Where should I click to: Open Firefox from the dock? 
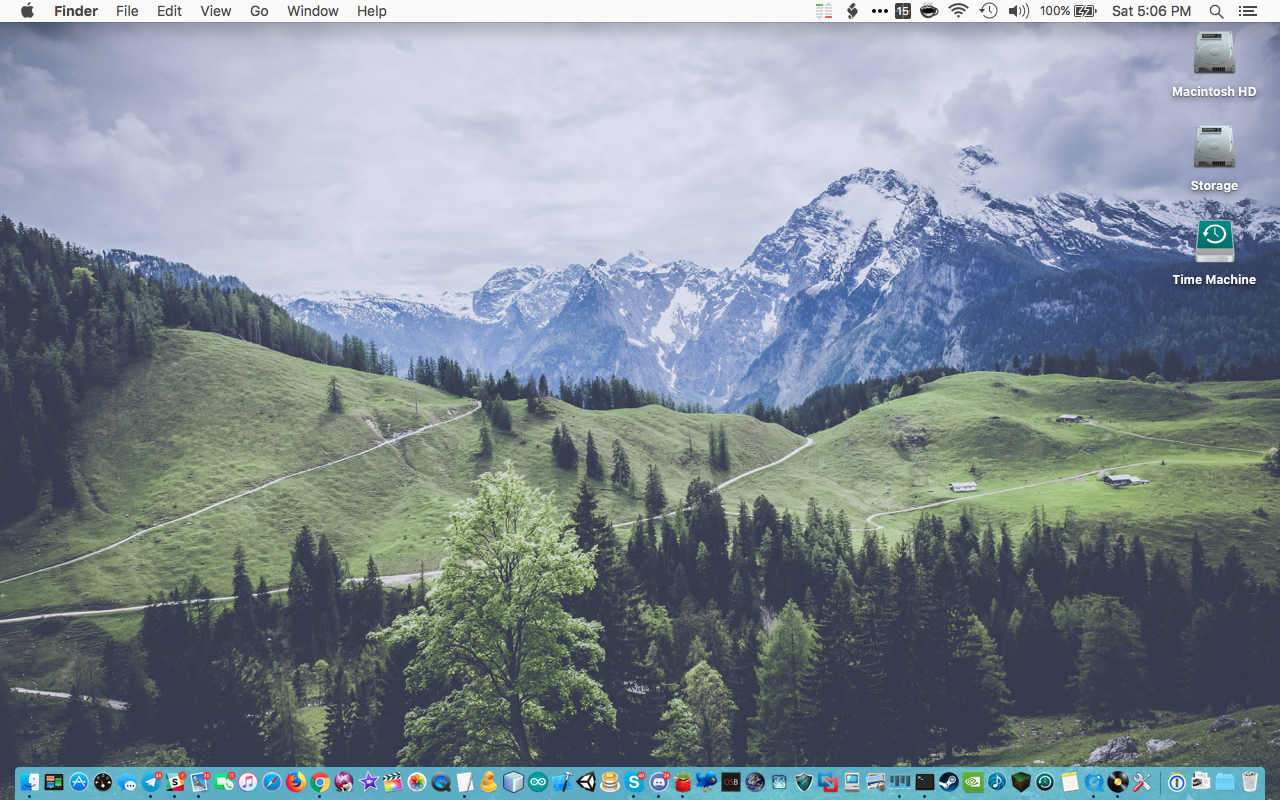(296, 782)
